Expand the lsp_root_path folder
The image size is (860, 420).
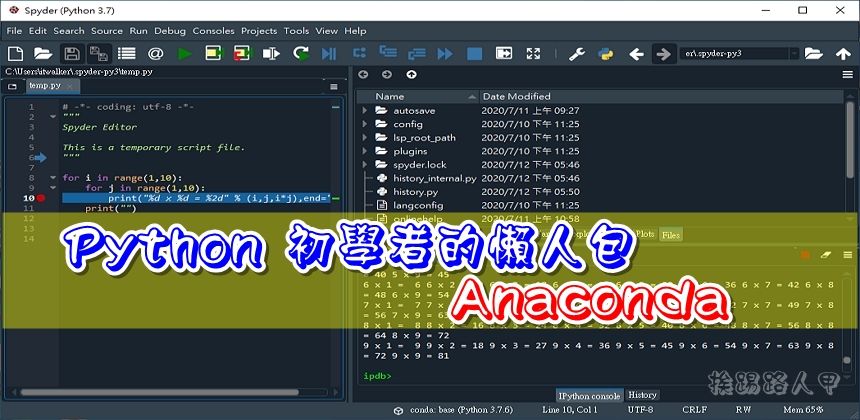click(x=365, y=138)
